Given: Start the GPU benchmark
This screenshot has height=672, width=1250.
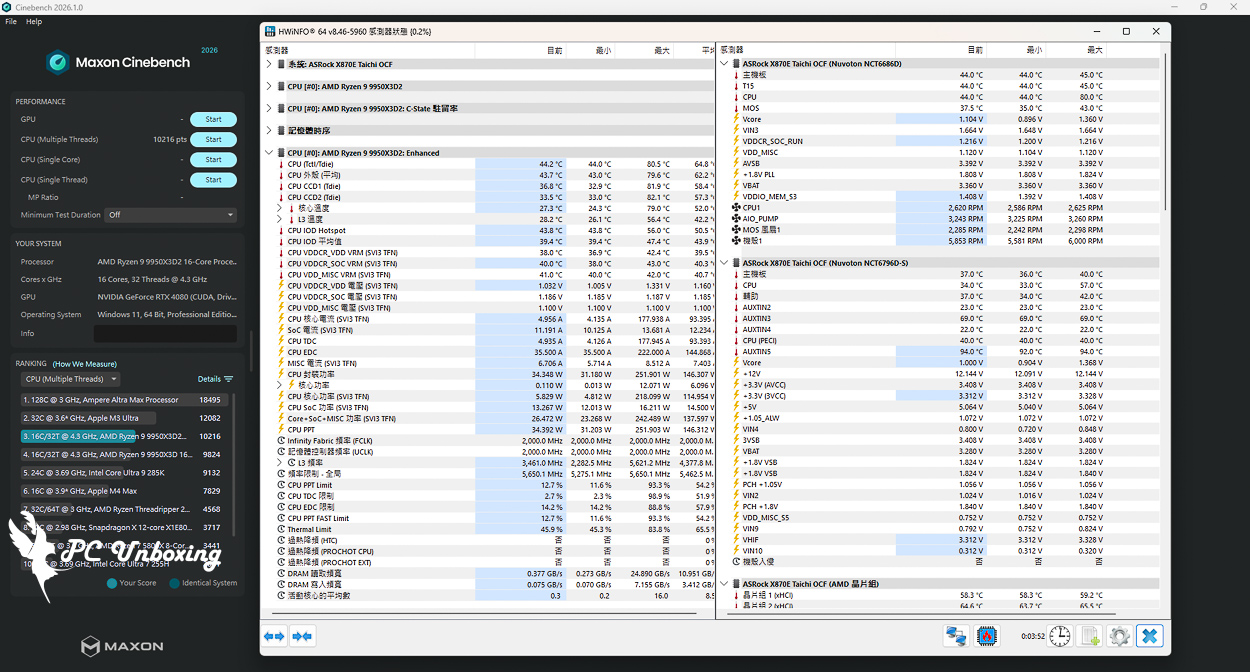Looking at the screenshot, I should click(x=213, y=119).
